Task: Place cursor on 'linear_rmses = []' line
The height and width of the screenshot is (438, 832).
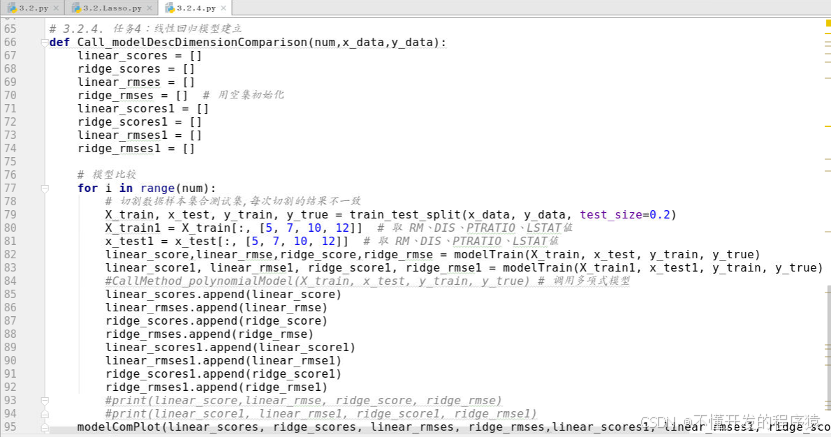Action: (x=136, y=82)
